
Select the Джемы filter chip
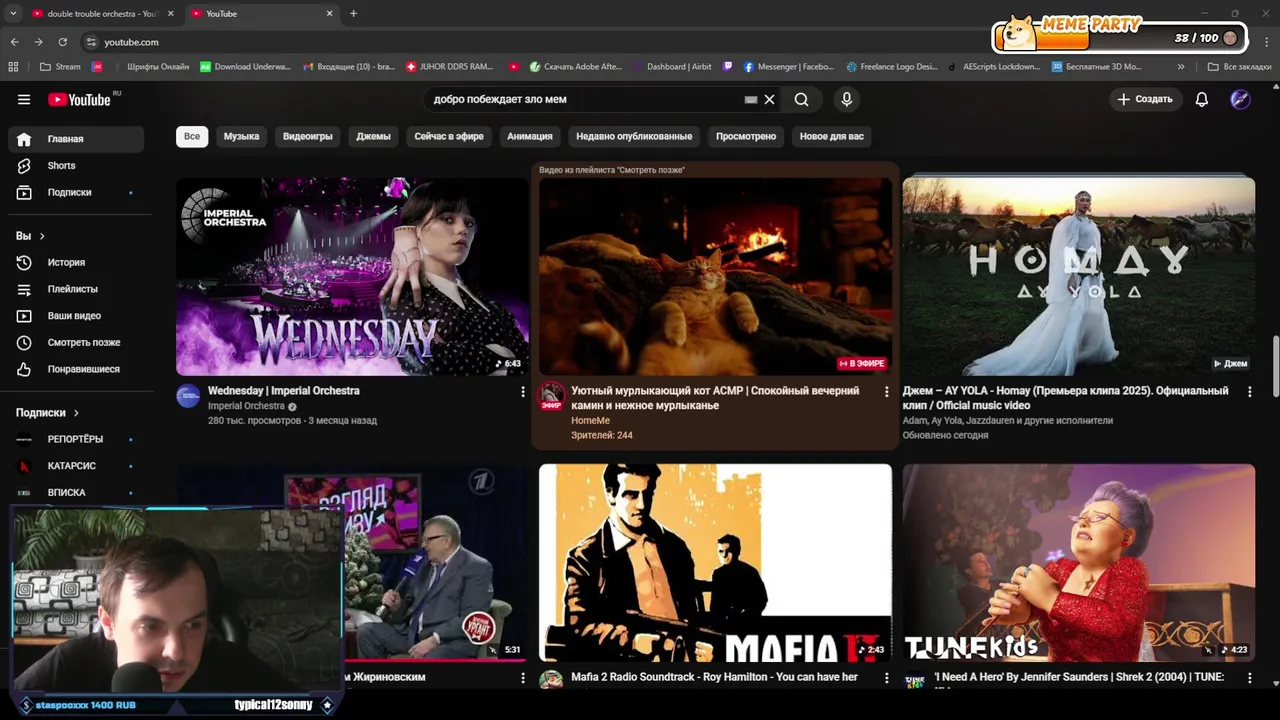pos(373,136)
